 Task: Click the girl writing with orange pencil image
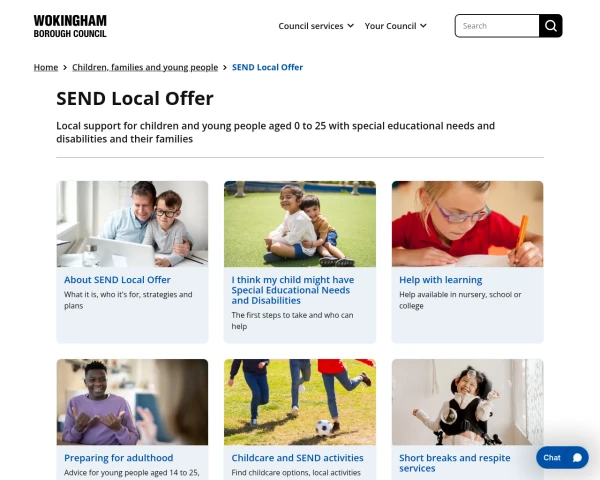(x=468, y=224)
